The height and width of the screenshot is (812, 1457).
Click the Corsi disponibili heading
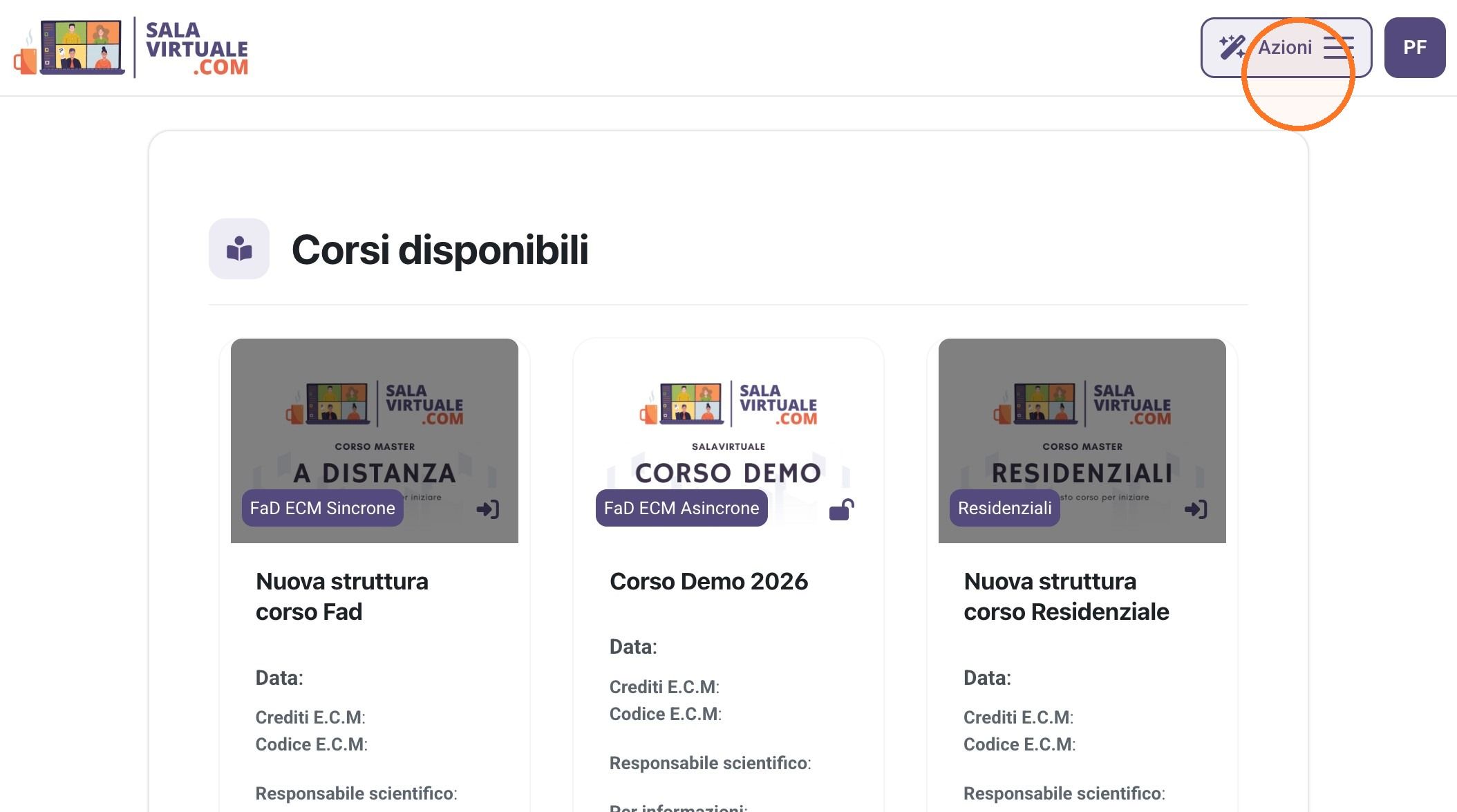(x=440, y=249)
